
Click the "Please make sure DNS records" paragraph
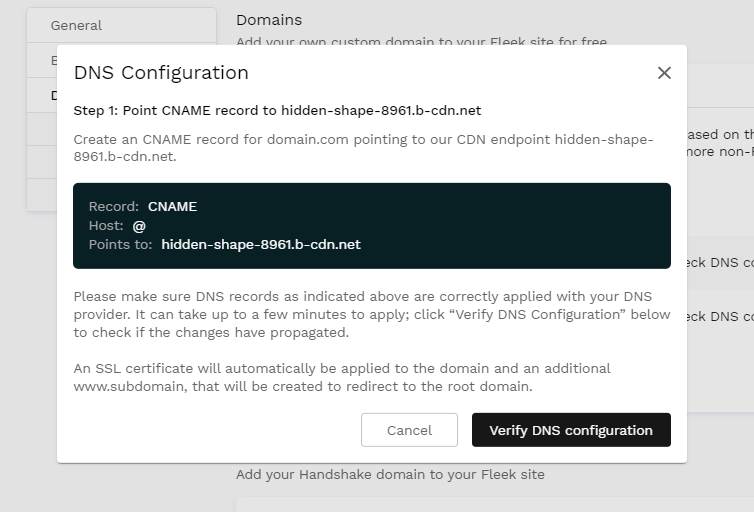coord(371,314)
